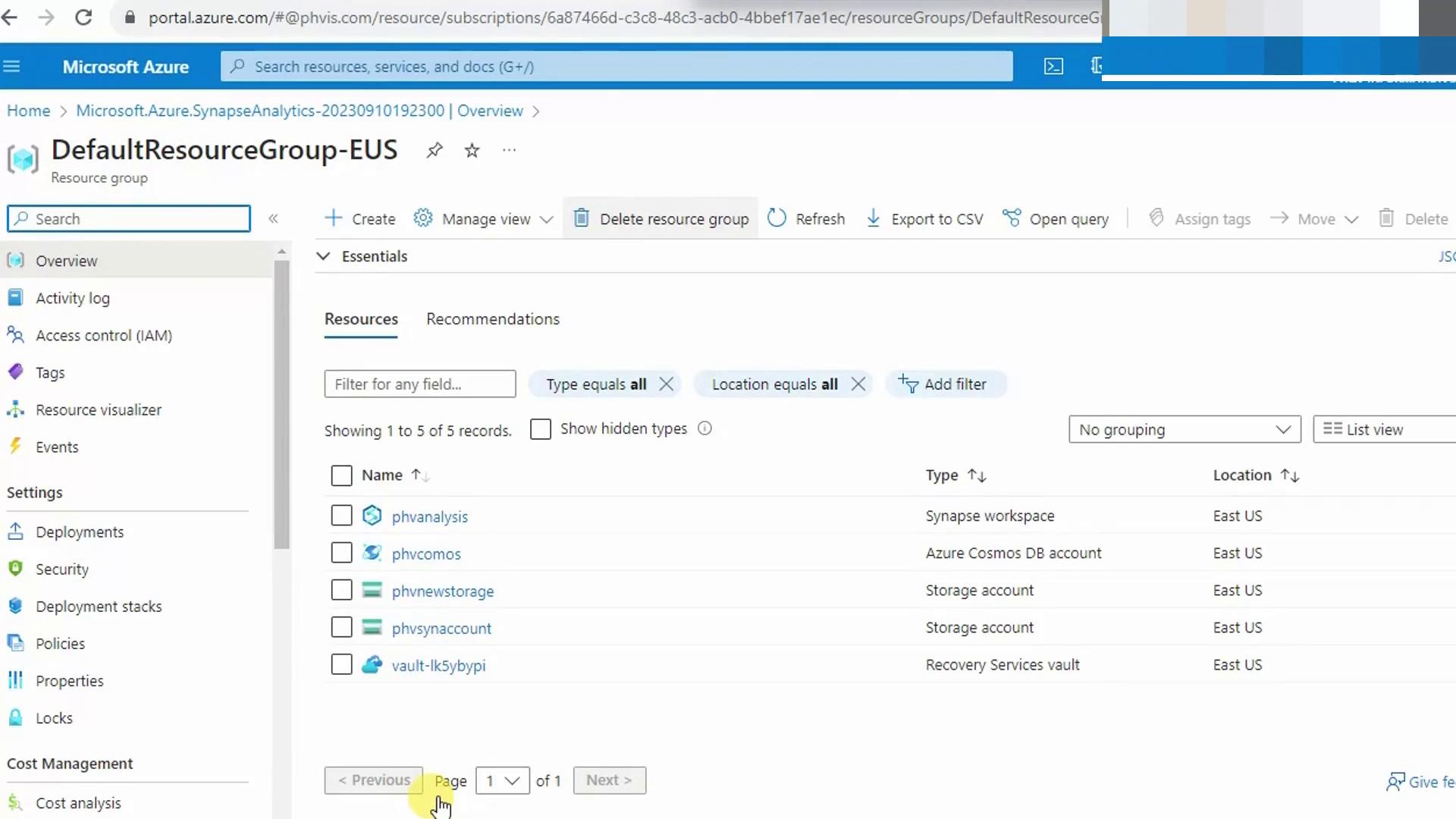Open the phvcomos resource link

click(425, 554)
